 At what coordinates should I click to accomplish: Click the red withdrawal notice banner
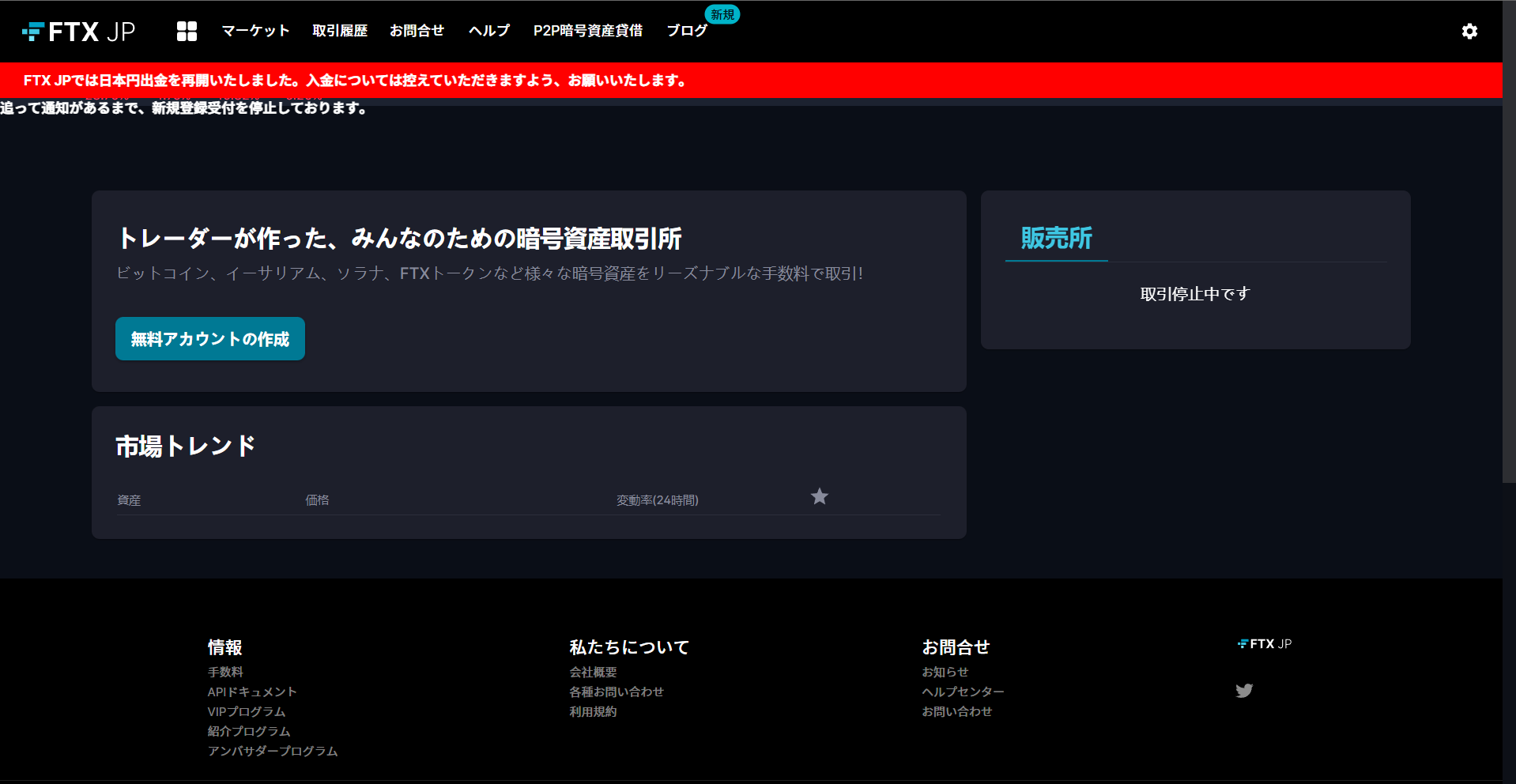(x=751, y=80)
